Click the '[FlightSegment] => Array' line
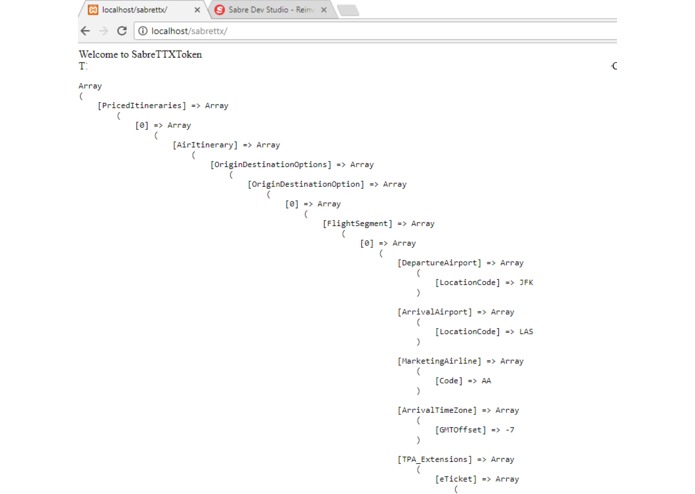 coord(379,224)
